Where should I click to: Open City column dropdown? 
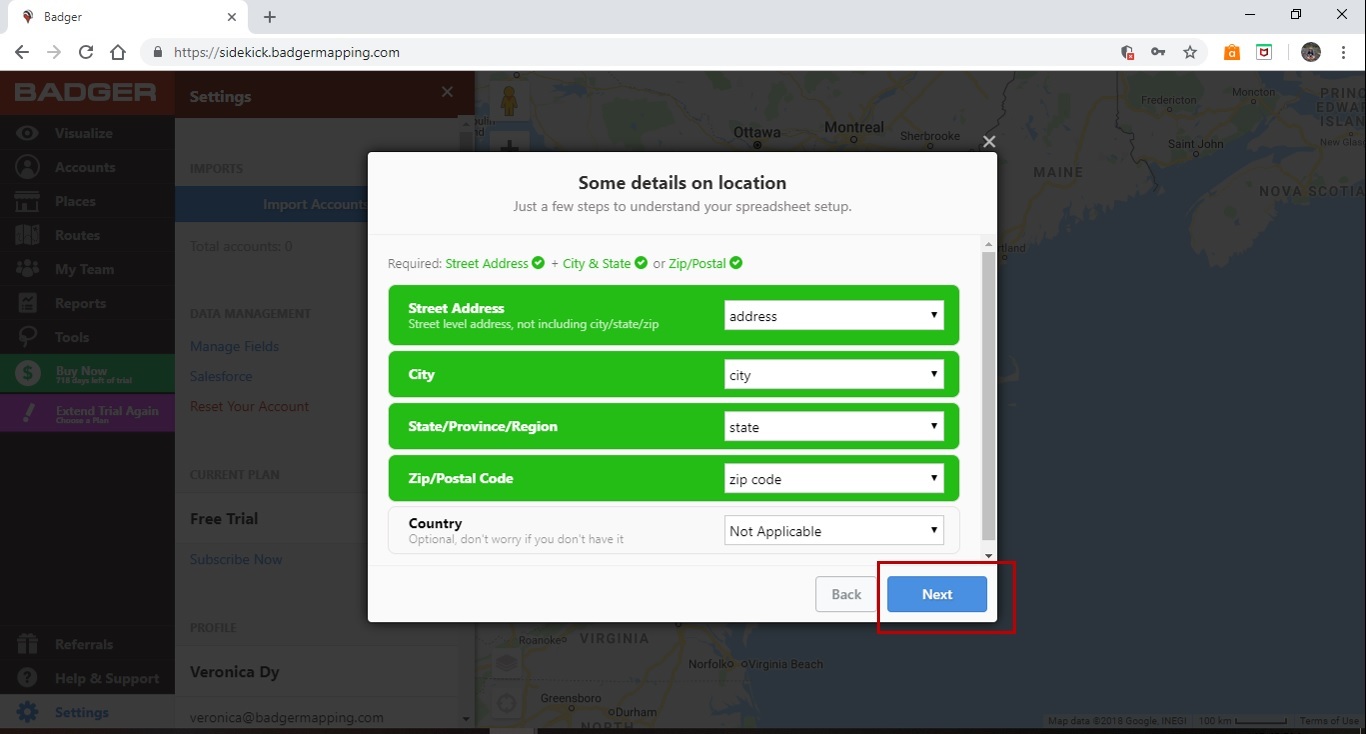[834, 375]
